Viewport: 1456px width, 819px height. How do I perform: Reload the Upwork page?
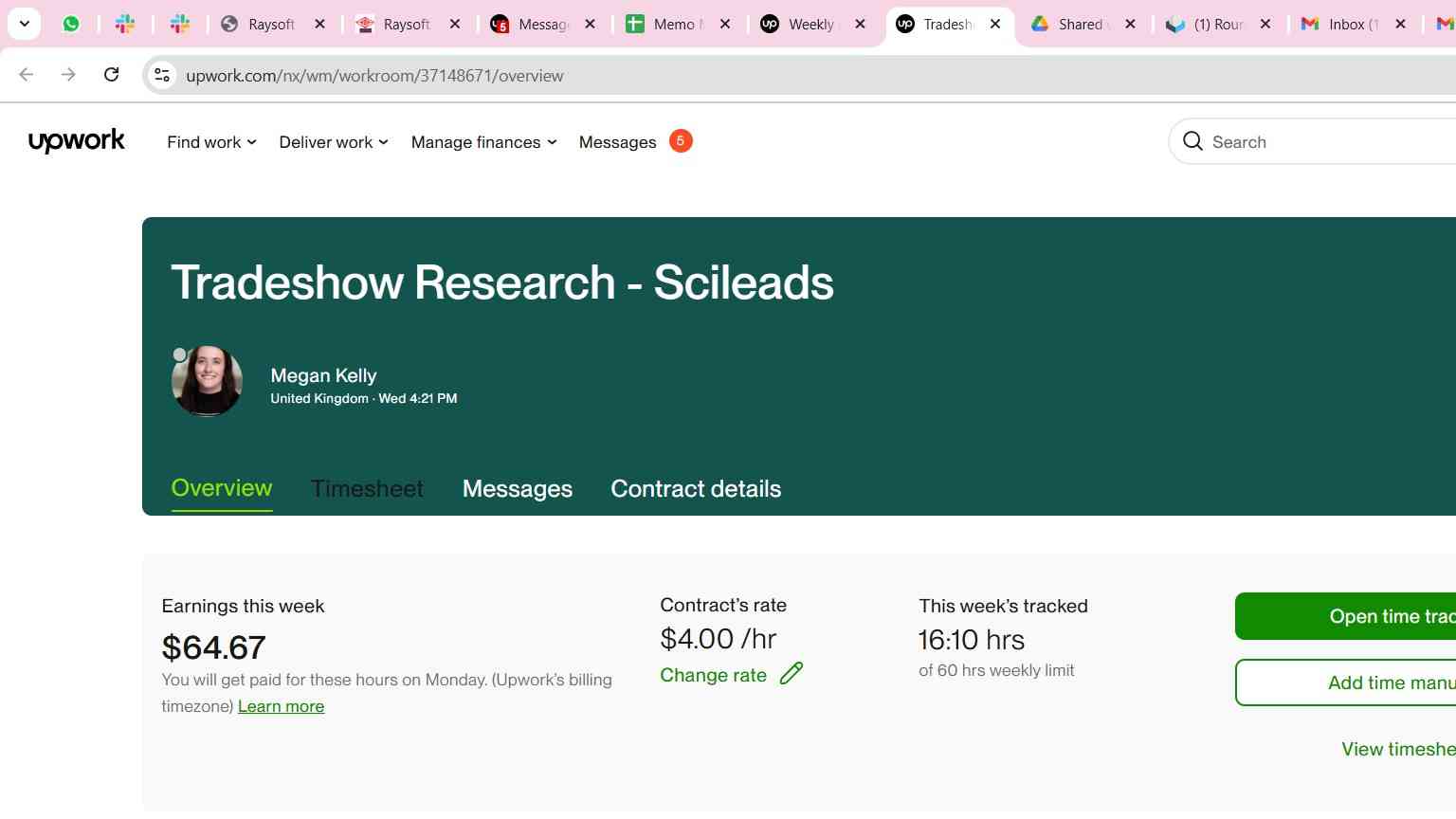pyautogui.click(x=111, y=75)
